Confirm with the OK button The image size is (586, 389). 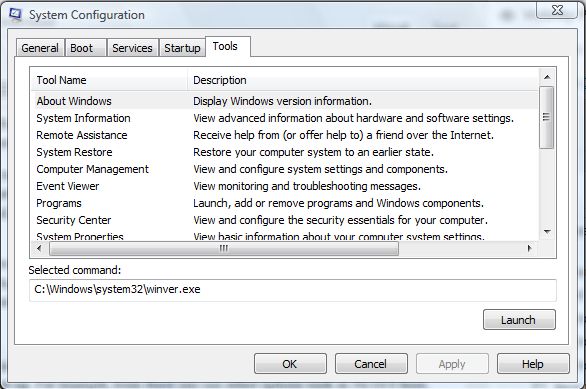[290, 364]
